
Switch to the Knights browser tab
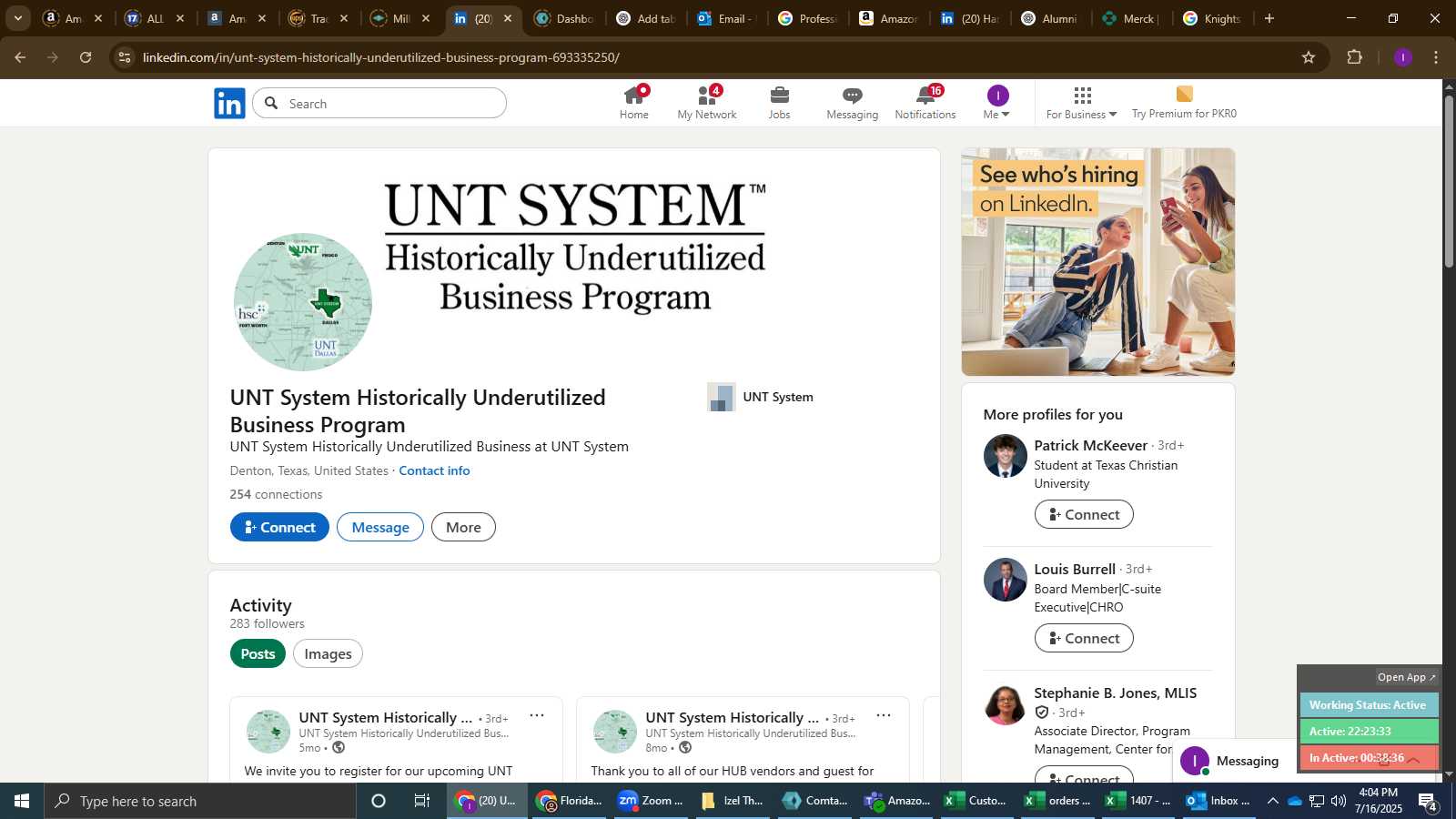pyautogui.click(x=1212, y=18)
